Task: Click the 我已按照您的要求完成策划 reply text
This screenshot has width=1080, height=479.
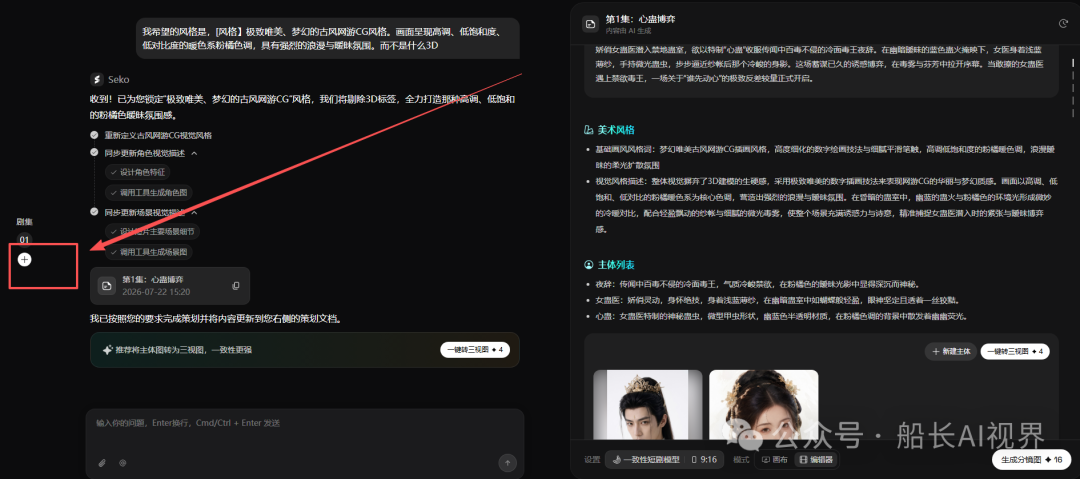Action: click(216, 319)
